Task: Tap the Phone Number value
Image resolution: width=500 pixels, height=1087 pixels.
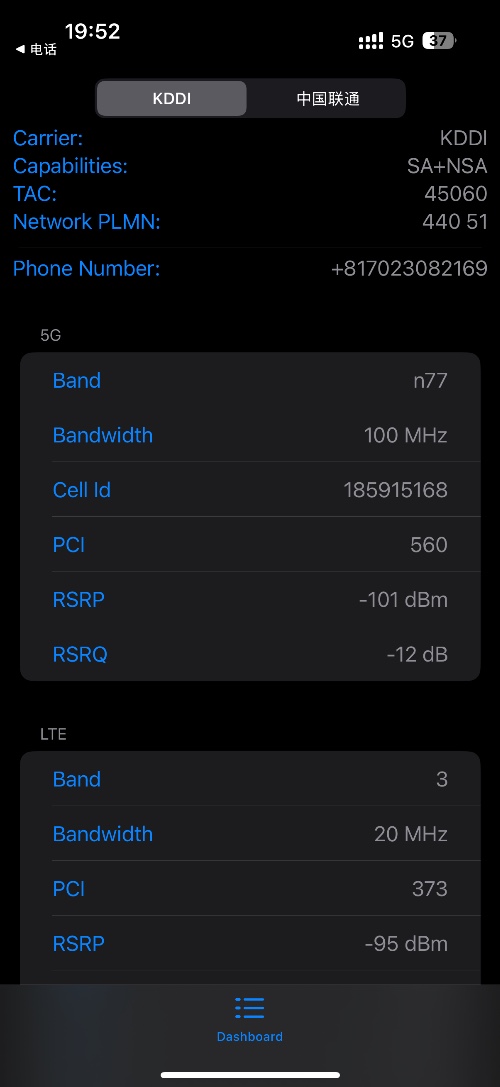Action: click(409, 269)
